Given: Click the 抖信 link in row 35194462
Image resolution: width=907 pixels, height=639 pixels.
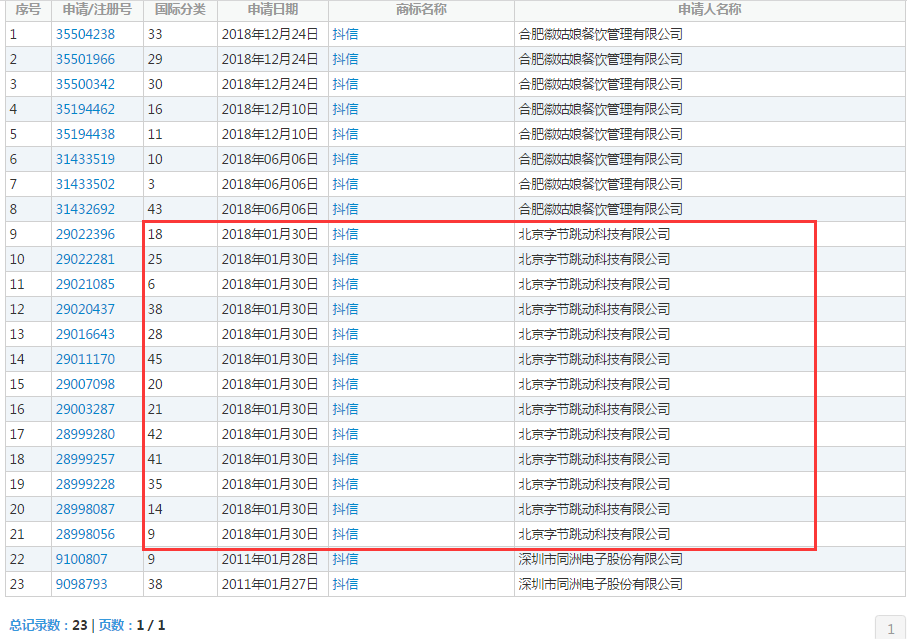Looking at the screenshot, I should click(x=345, y=109).
